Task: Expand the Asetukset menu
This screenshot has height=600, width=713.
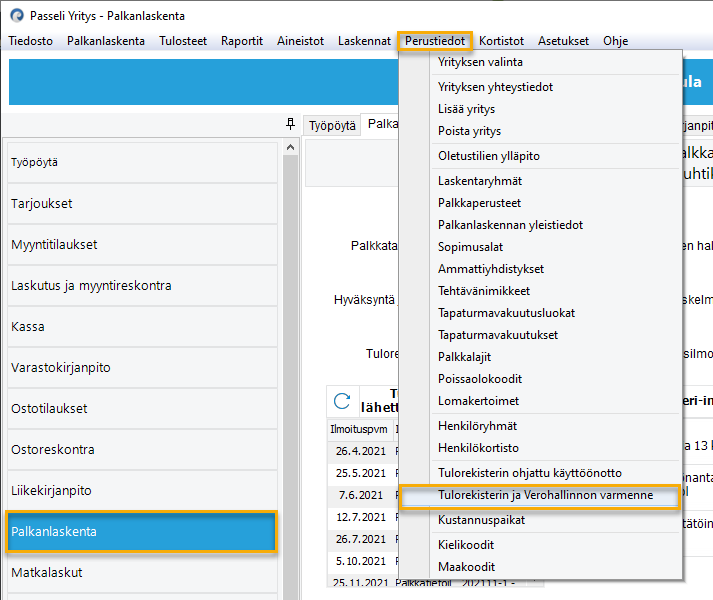Action: click(563, 41)
